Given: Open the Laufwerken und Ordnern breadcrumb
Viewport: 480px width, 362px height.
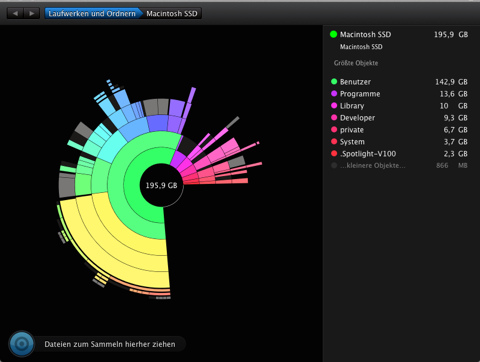Looking at the screenshot, I should [92, 13].
